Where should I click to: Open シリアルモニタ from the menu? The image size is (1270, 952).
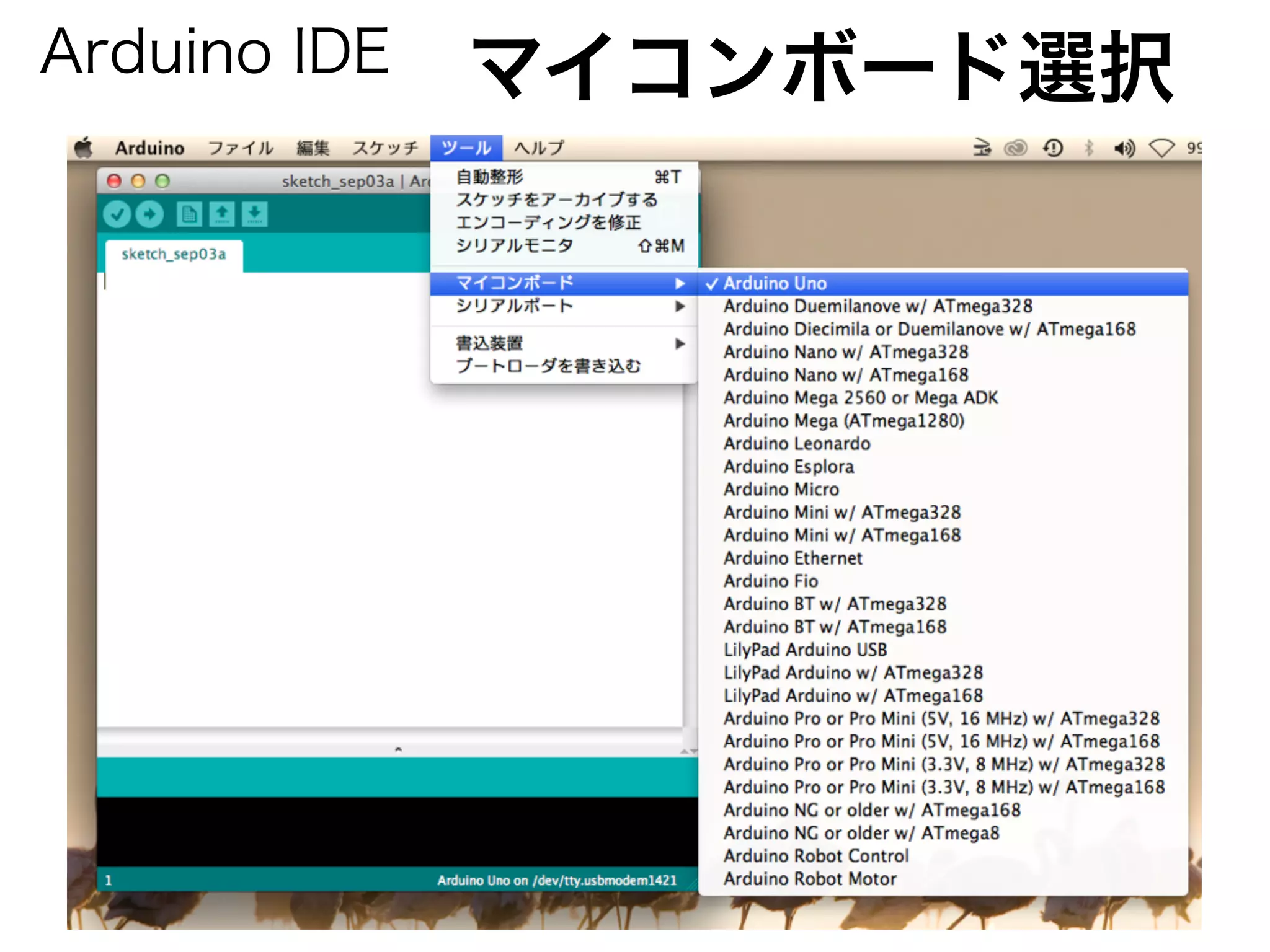[x=564, y=246]
